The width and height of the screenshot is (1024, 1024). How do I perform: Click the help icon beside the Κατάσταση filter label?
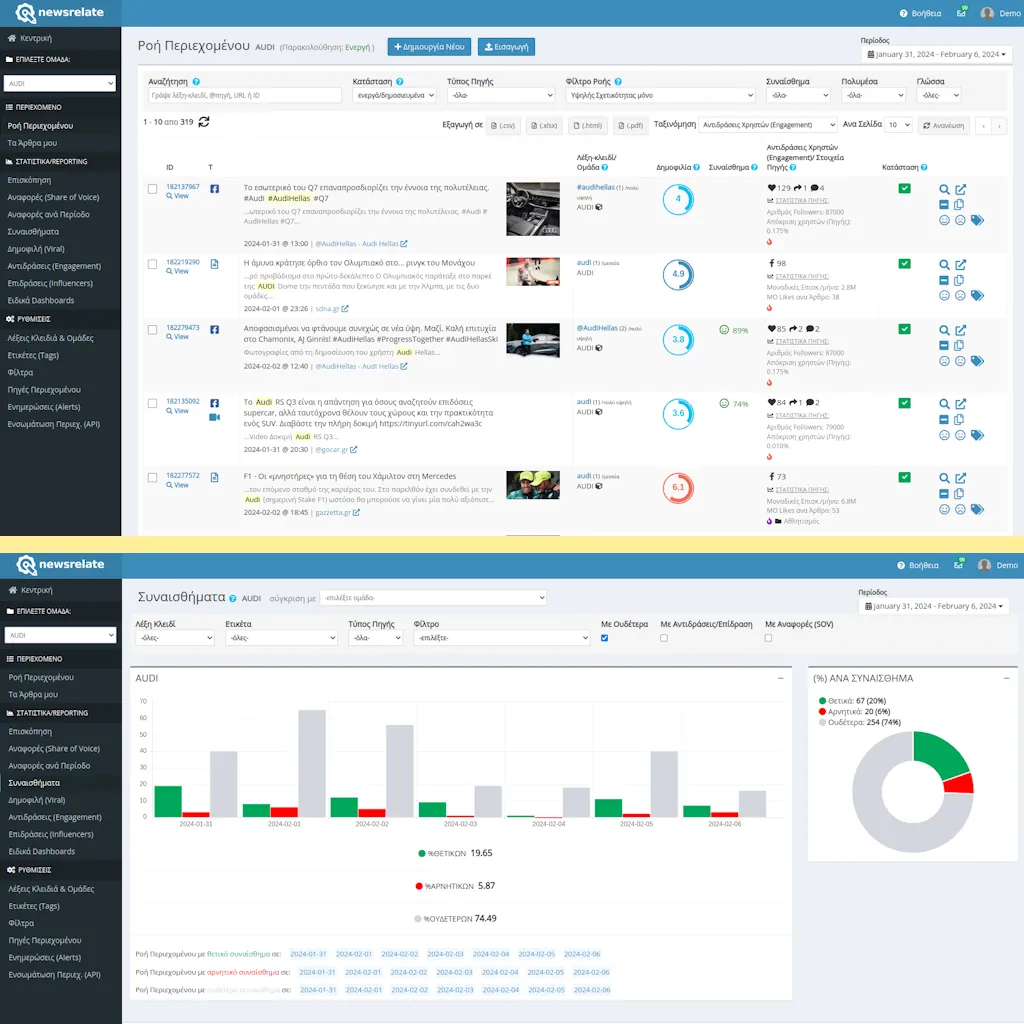pos(400,82)
